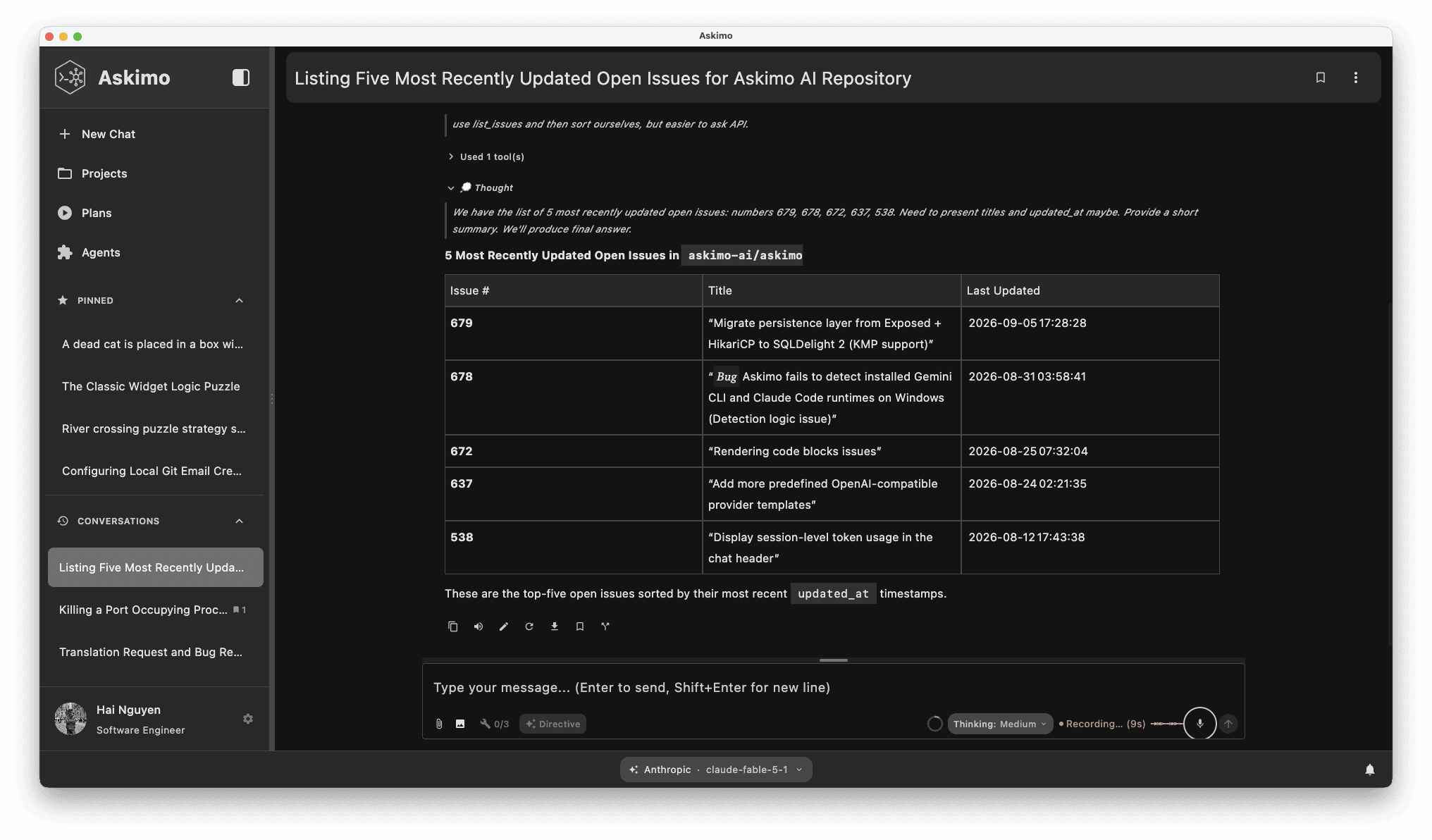Open the conversation more options menu
The height and width of the screenshot is (840, 1432).
click(1356, 78)
